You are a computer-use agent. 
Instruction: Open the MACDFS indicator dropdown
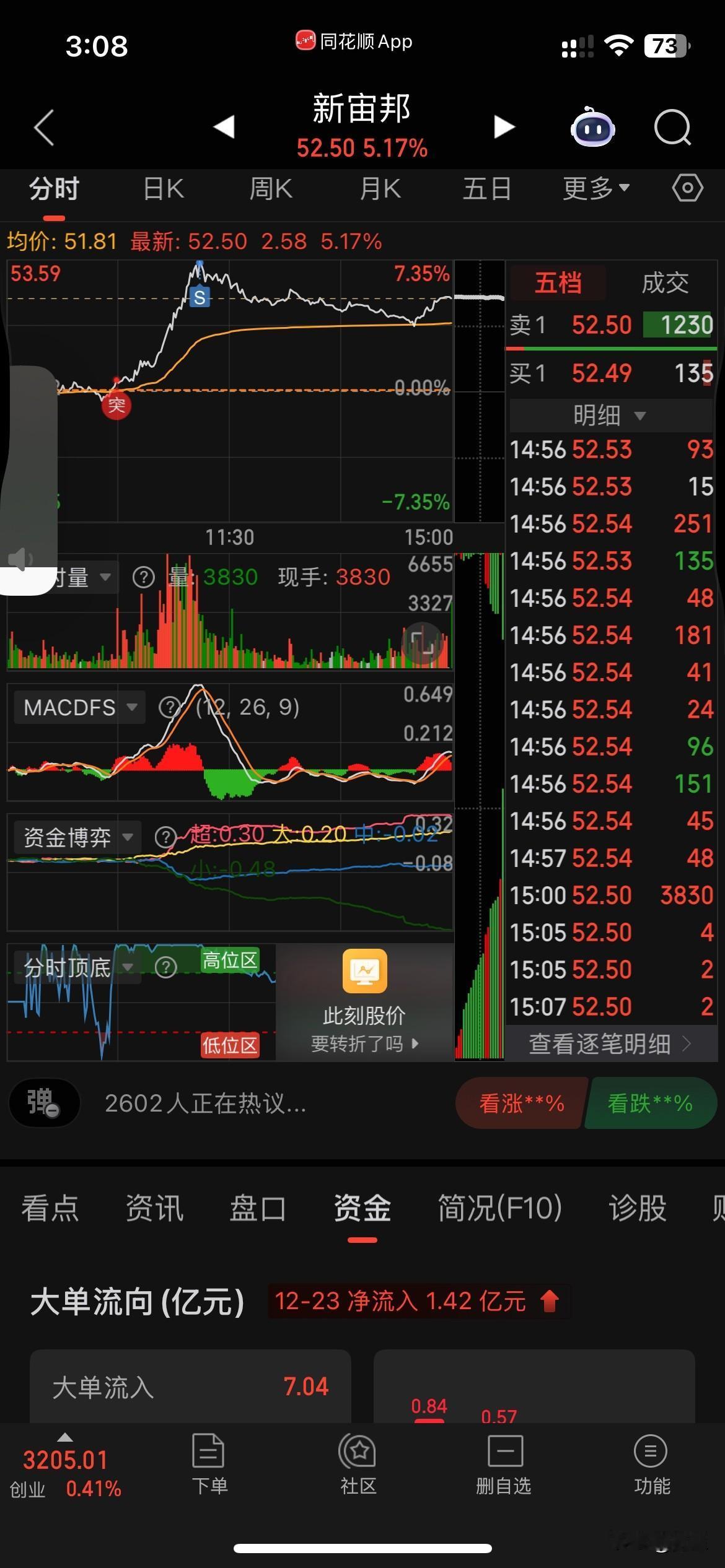(79, 707)
